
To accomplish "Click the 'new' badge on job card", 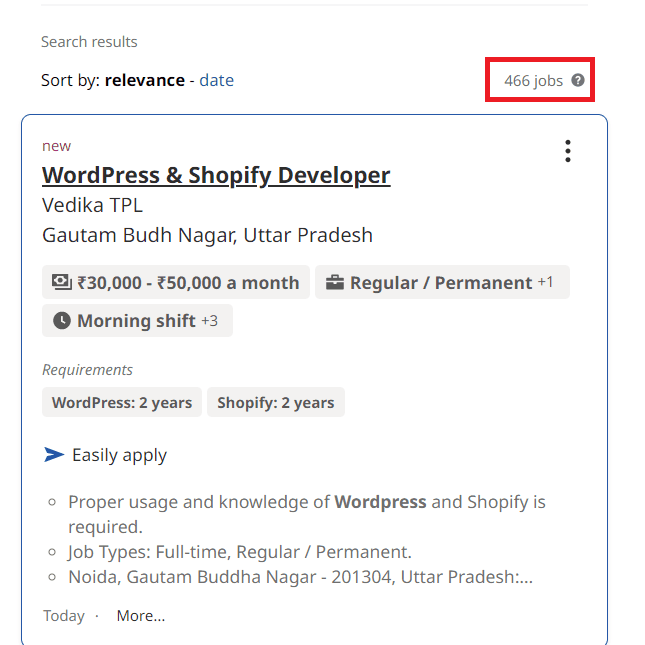I will point(56,146).
